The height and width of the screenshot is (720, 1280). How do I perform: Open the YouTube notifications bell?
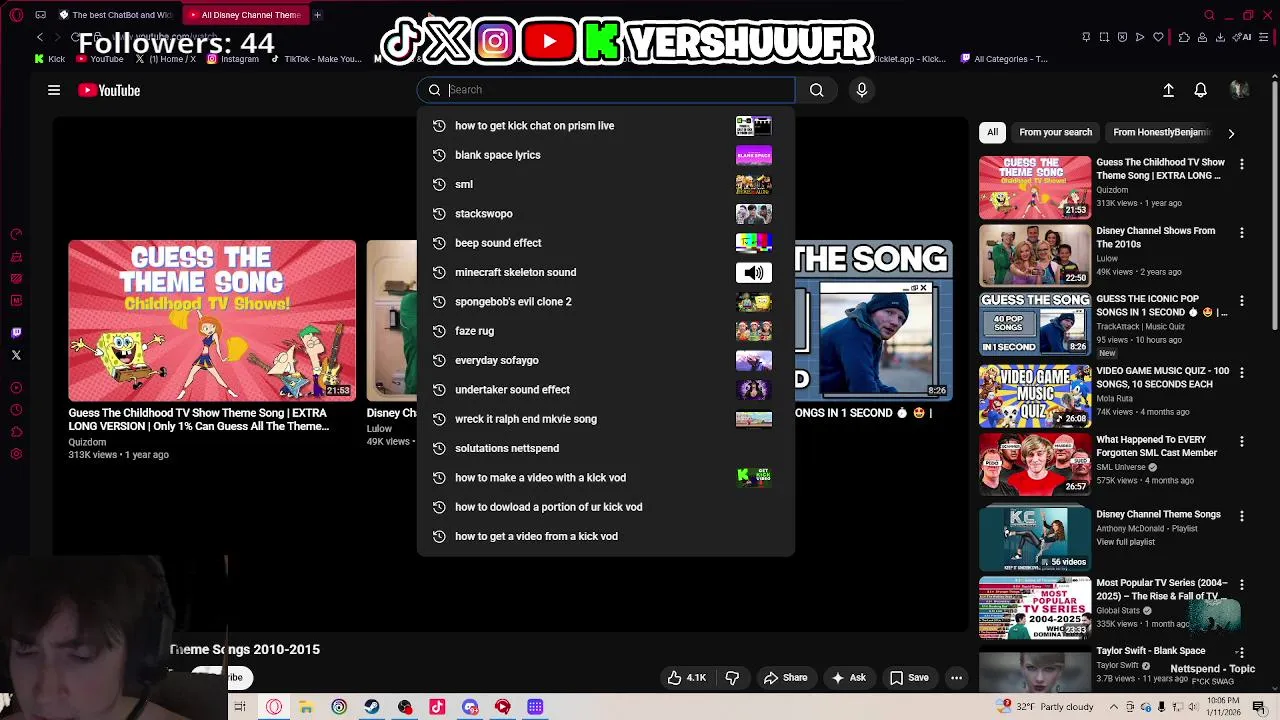[x=1201, y=90]
